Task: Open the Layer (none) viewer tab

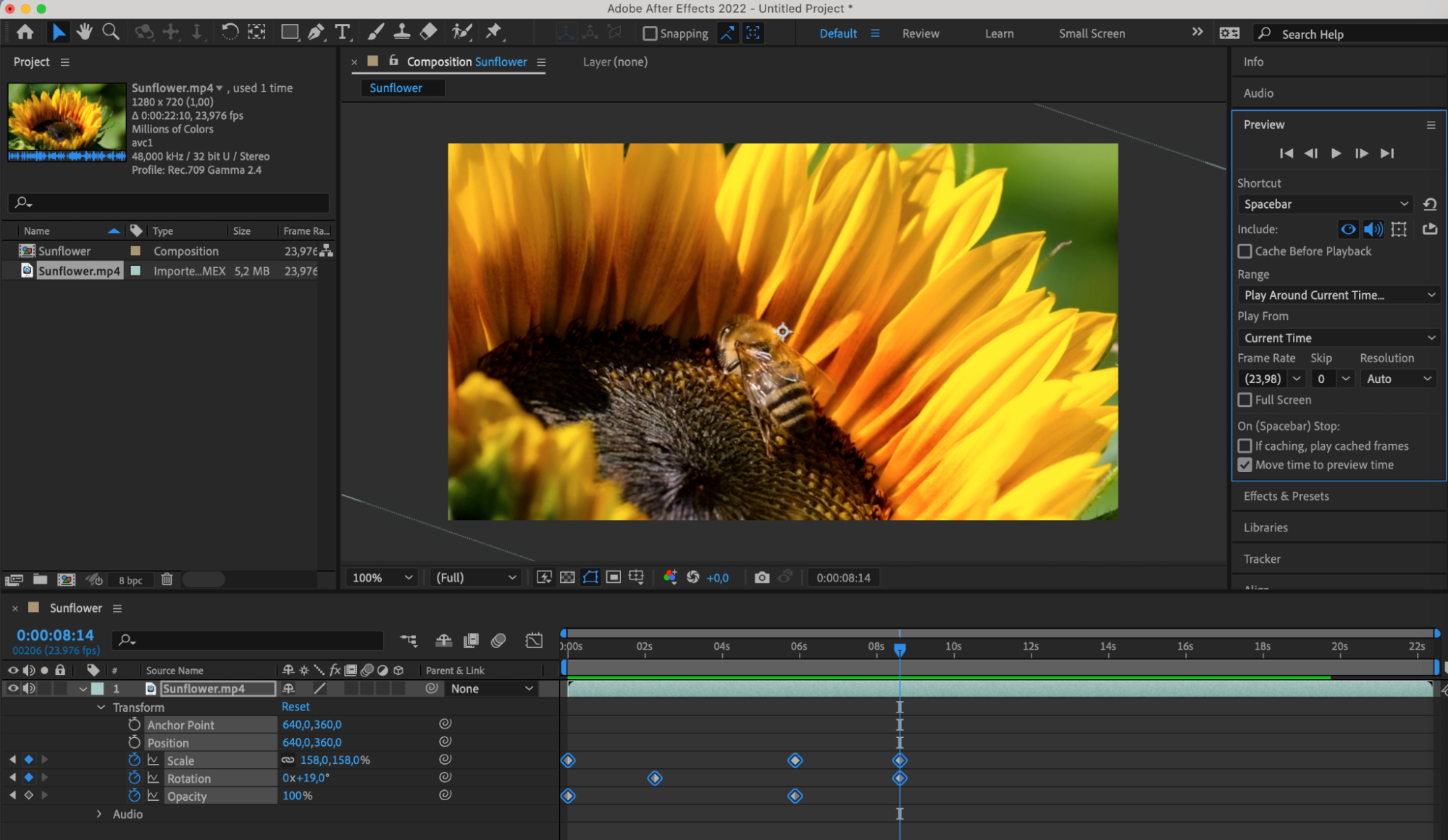Action: click(615, 62)
